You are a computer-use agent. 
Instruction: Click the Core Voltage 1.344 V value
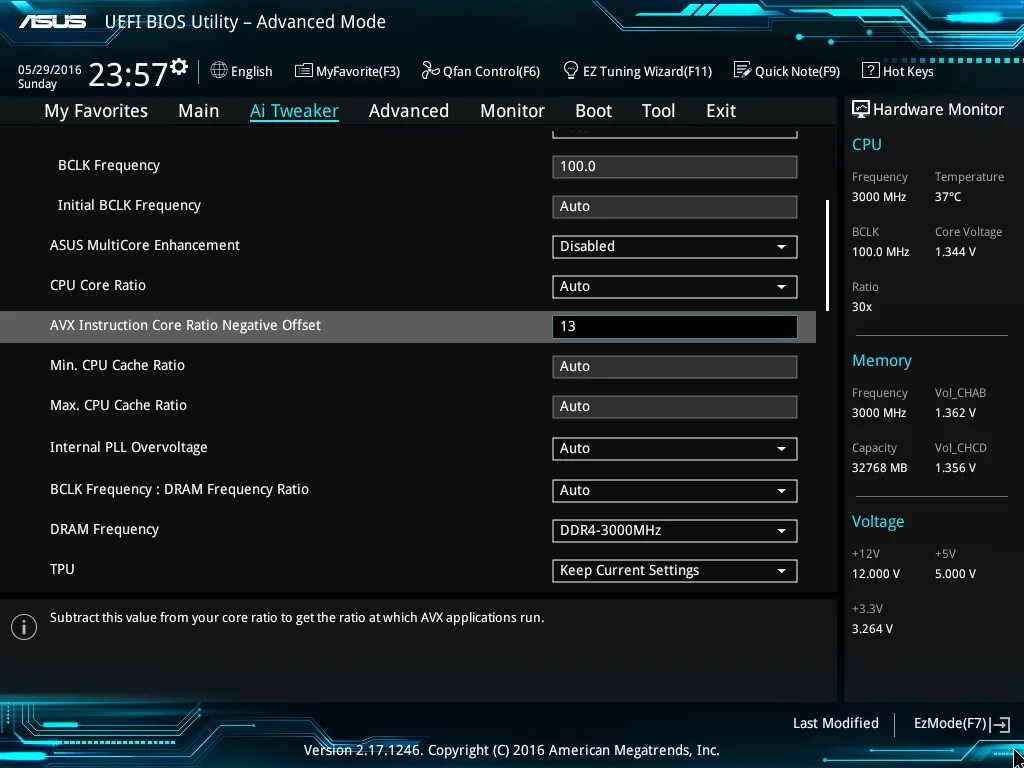pyautogui.click(x=955, y=251)
